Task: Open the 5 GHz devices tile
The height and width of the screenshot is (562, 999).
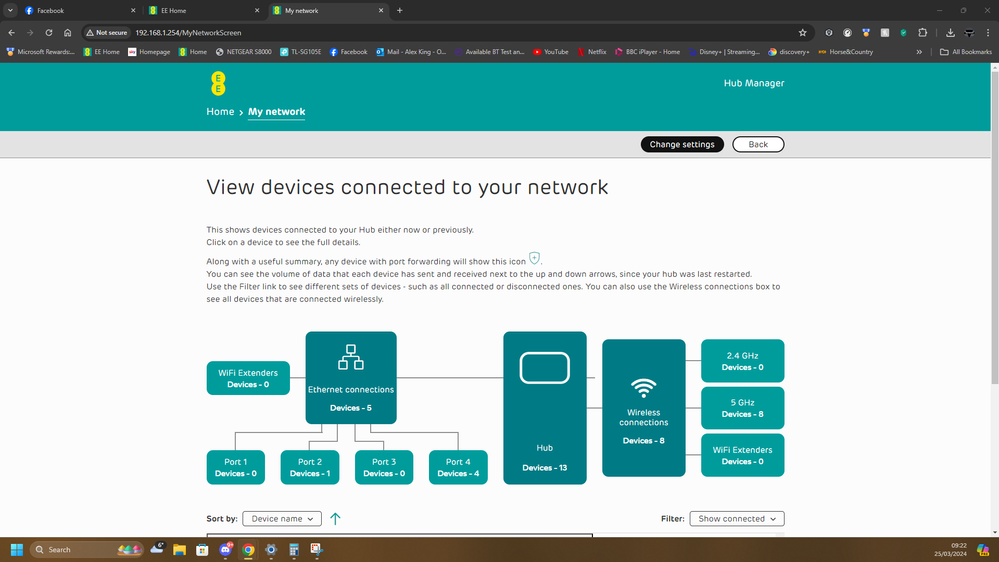Action: (743, 408)
